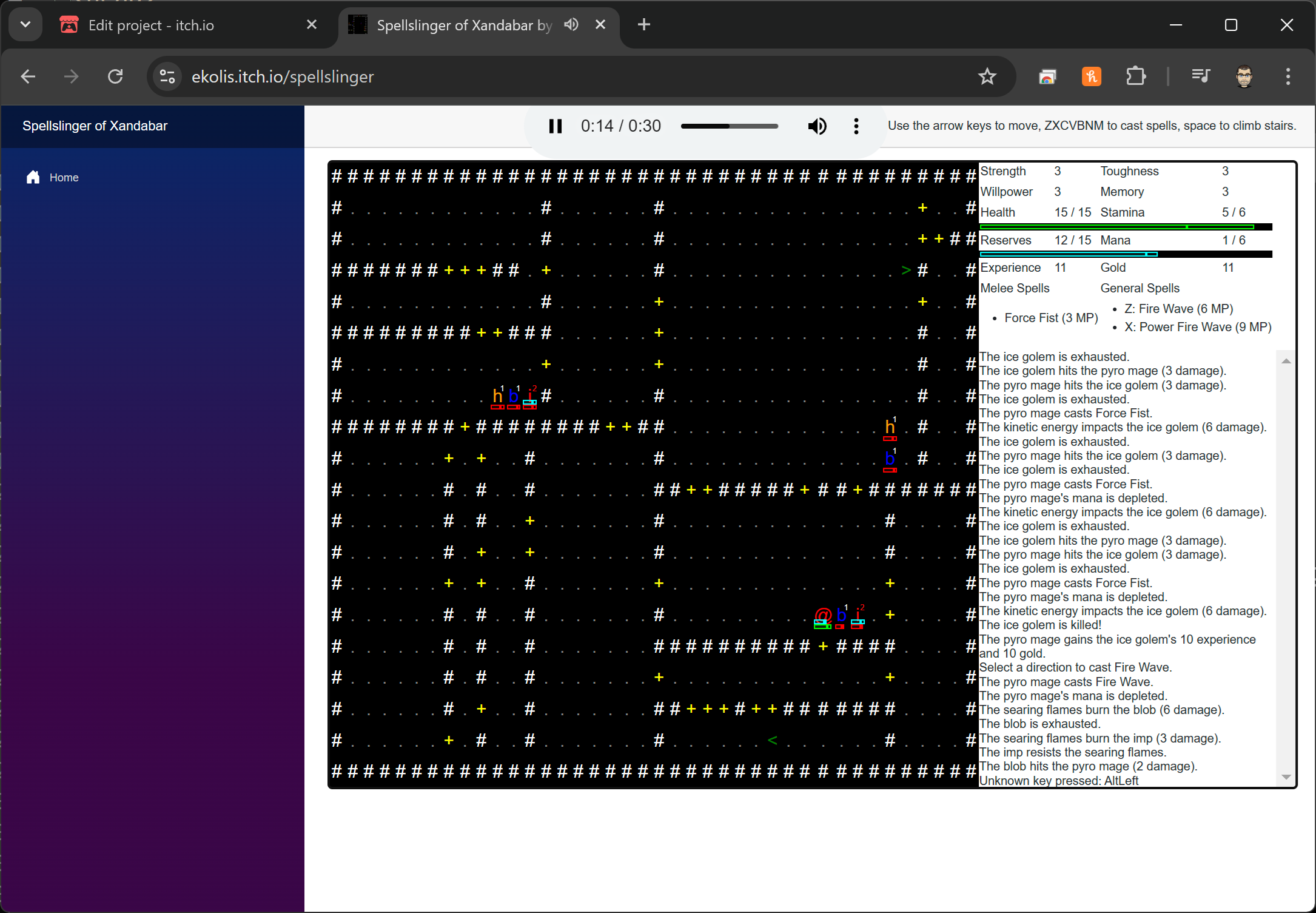Open Chrome three-dot menu
Viewport: 1316px width, 913px height.
point(1287,76)
